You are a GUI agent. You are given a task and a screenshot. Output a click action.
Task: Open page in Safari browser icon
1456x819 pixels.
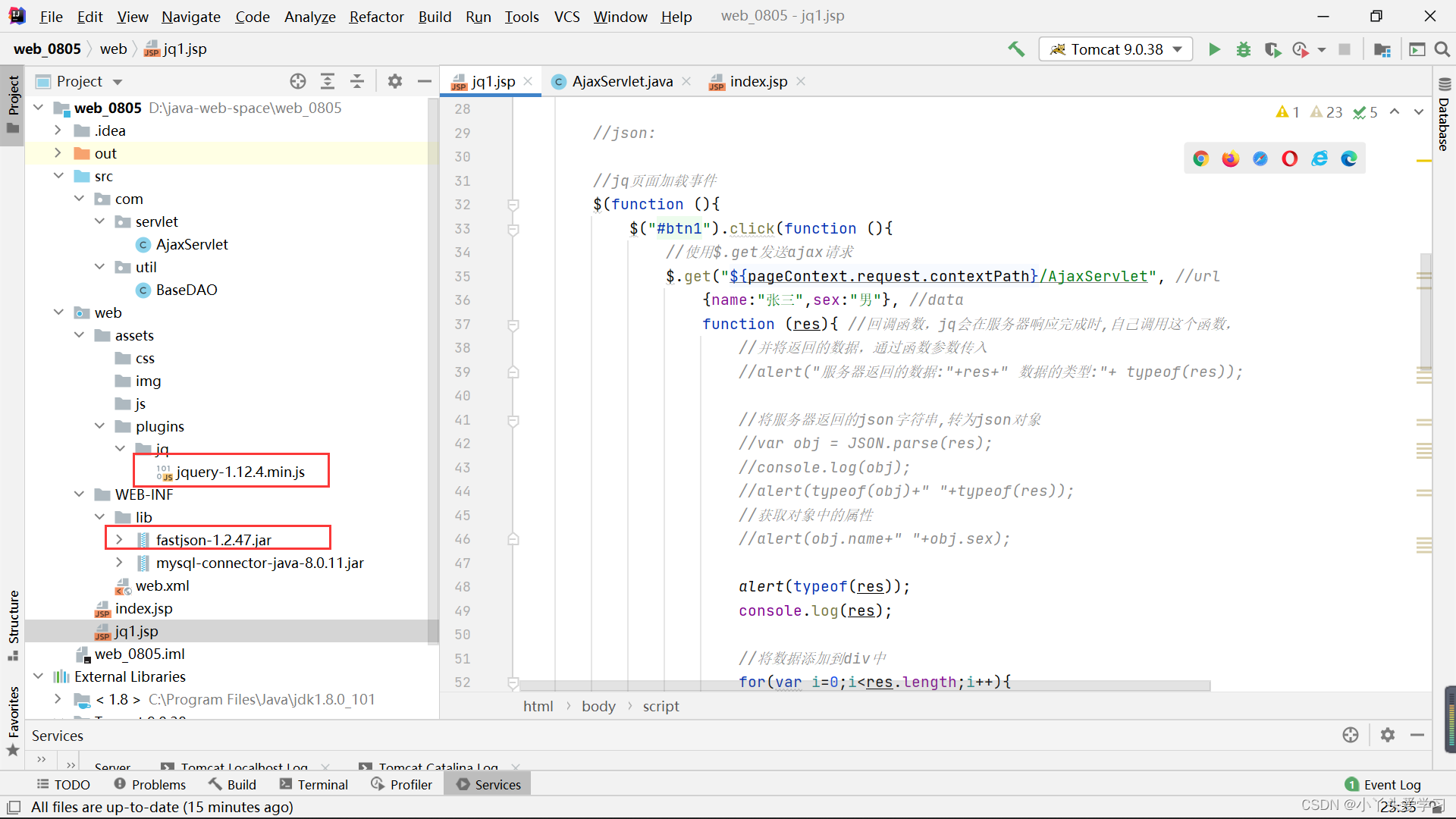[1260, 158]
